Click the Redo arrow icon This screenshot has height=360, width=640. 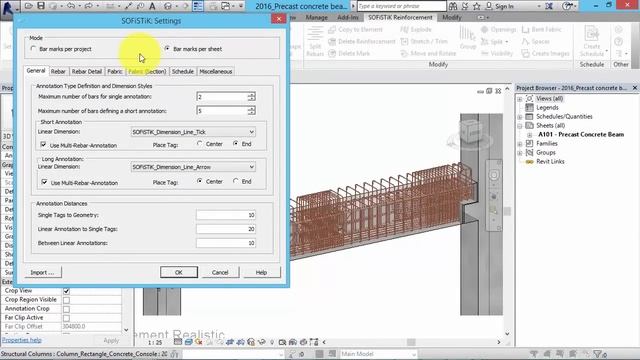88,6
